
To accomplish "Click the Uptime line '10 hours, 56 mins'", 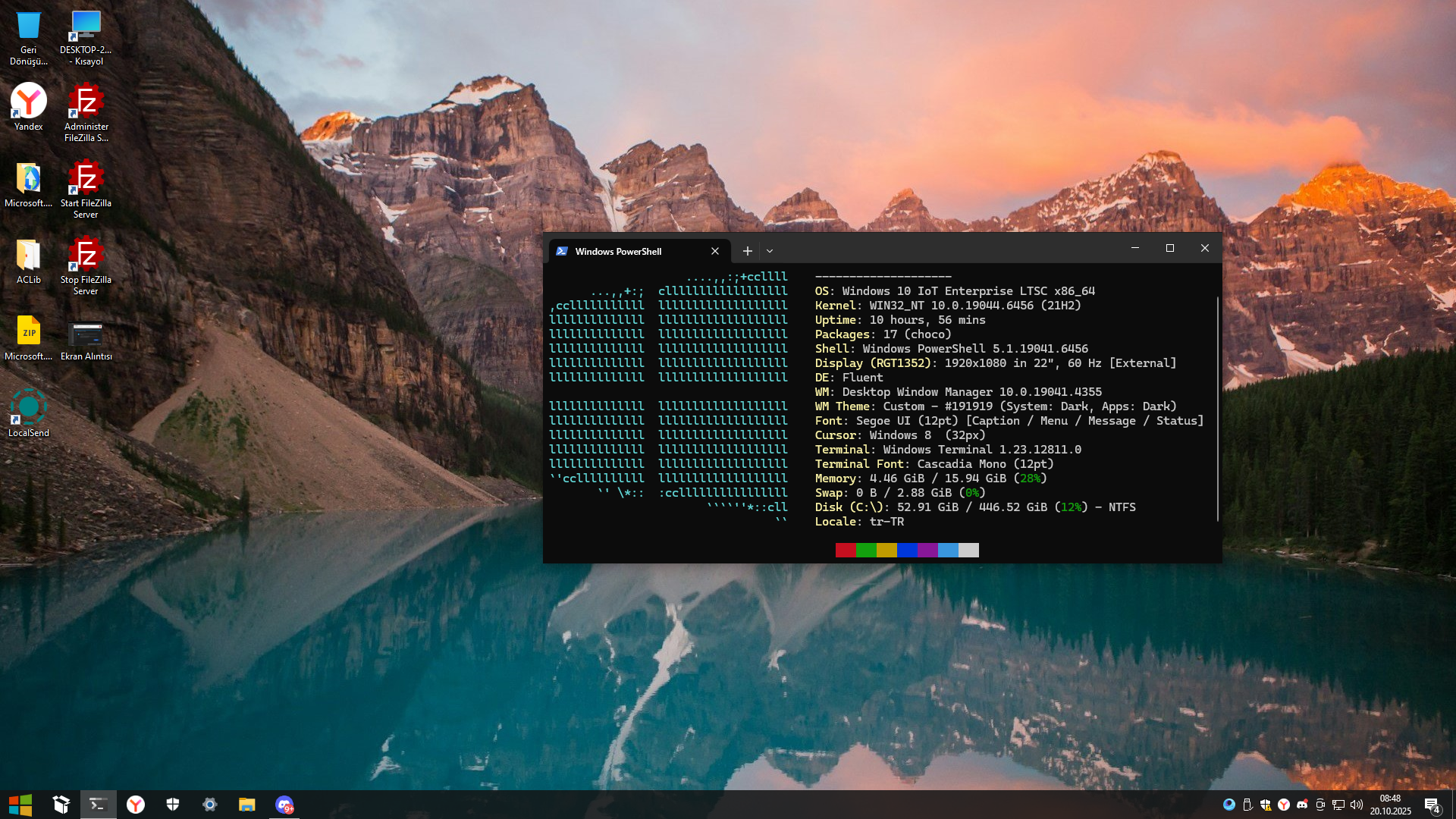I will pyautogui.click(x=900, y=320).
